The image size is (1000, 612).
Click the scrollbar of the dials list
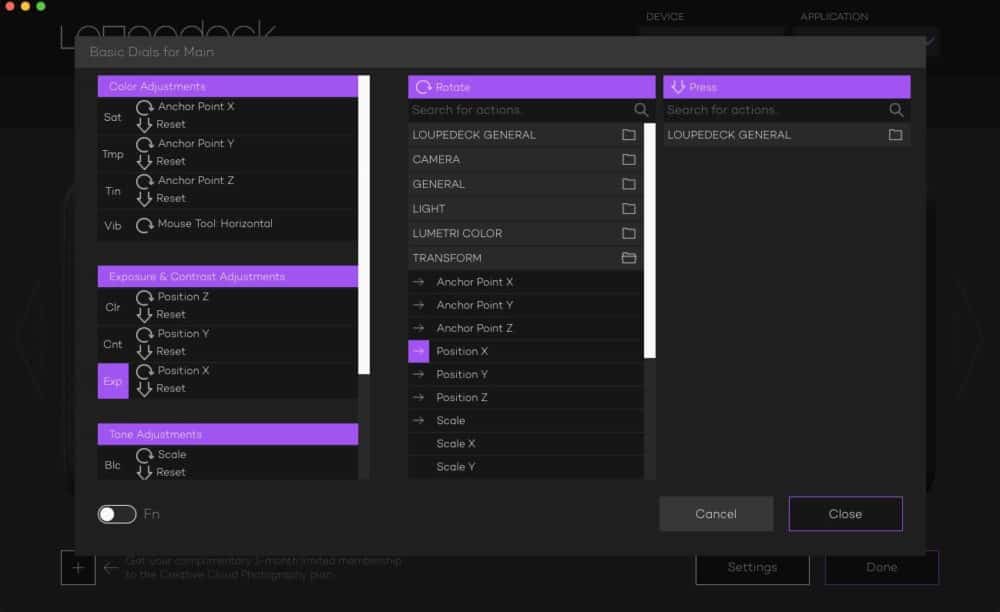364,224
